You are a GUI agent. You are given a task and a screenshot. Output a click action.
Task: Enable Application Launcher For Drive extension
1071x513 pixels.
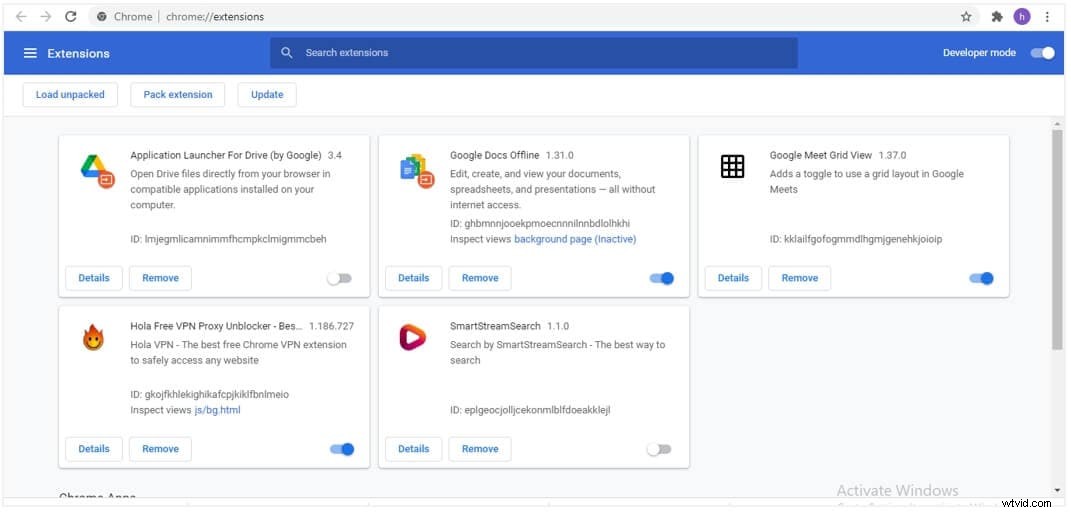tap(339, 278)
